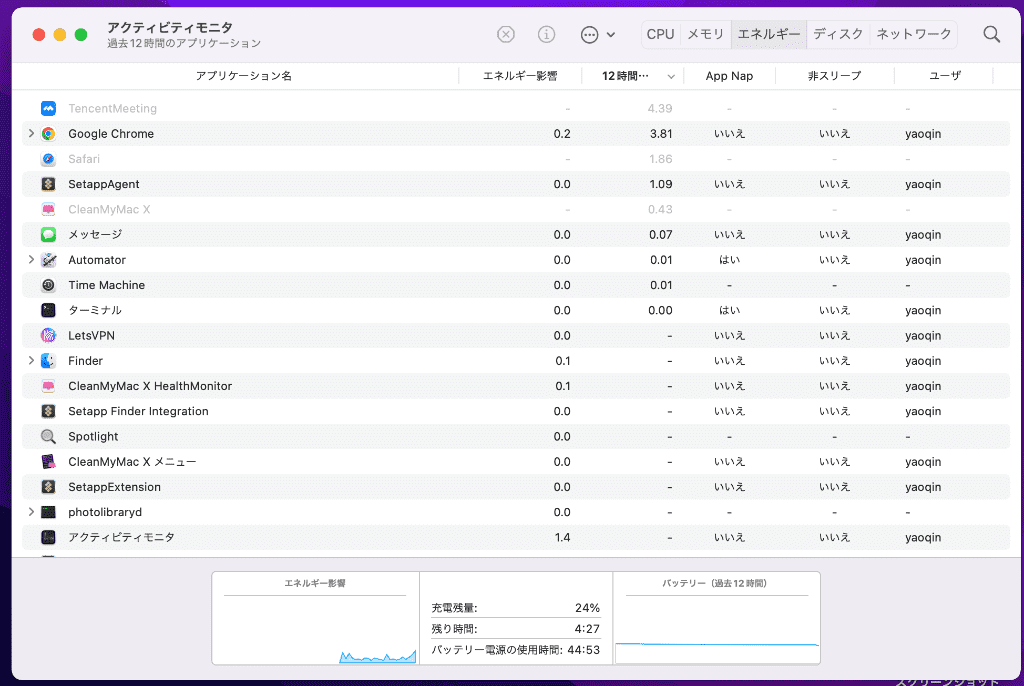1024x686 pixels.
Task: Click Automator's はい App Nap cell
Action: (729, 260)
